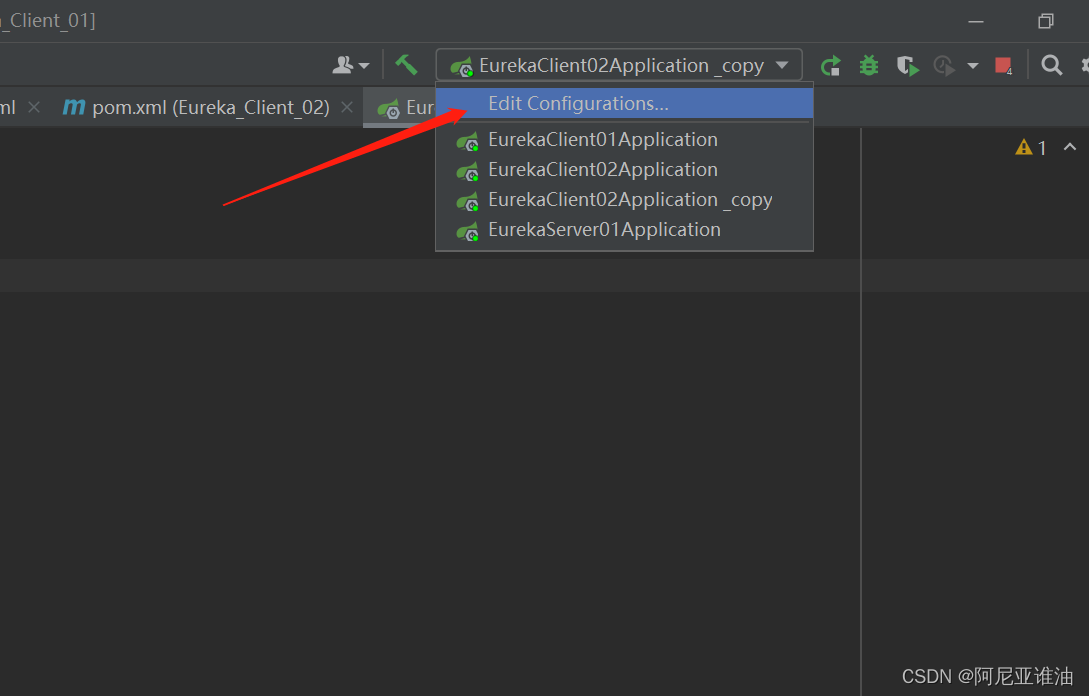This screenshot has height=696, width=1089.
Task: Open the run configuration selector dropdown
Action: point(619,65)
